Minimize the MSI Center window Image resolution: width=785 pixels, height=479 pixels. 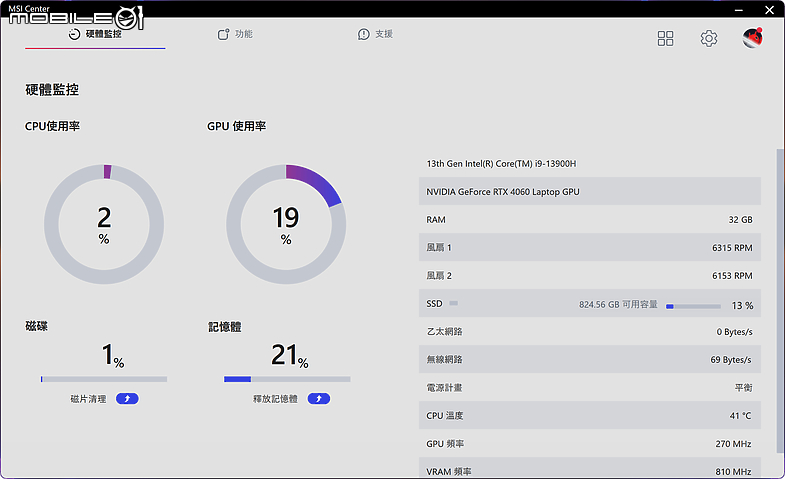(739, 10)
